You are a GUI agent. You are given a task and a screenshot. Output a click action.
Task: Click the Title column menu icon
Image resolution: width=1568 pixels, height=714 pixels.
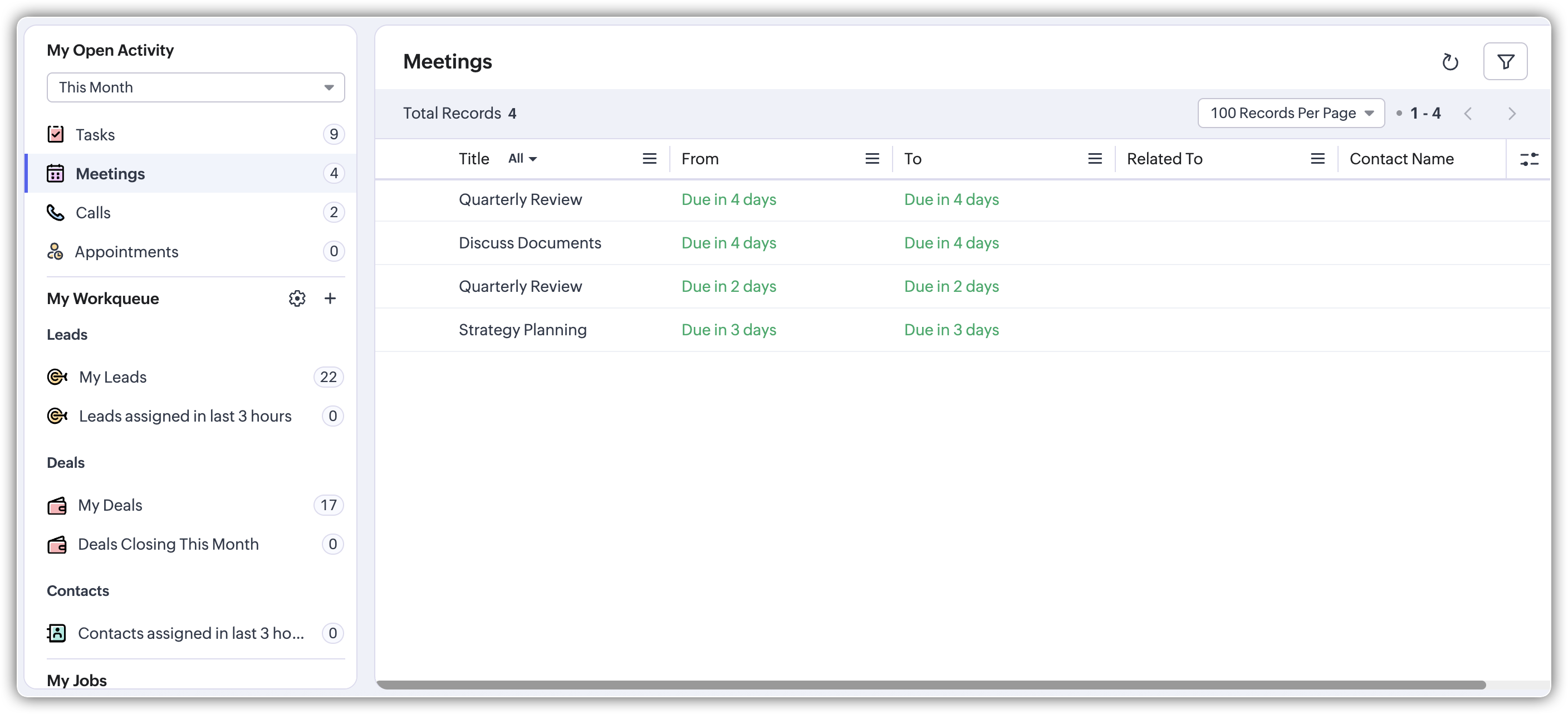649,159
